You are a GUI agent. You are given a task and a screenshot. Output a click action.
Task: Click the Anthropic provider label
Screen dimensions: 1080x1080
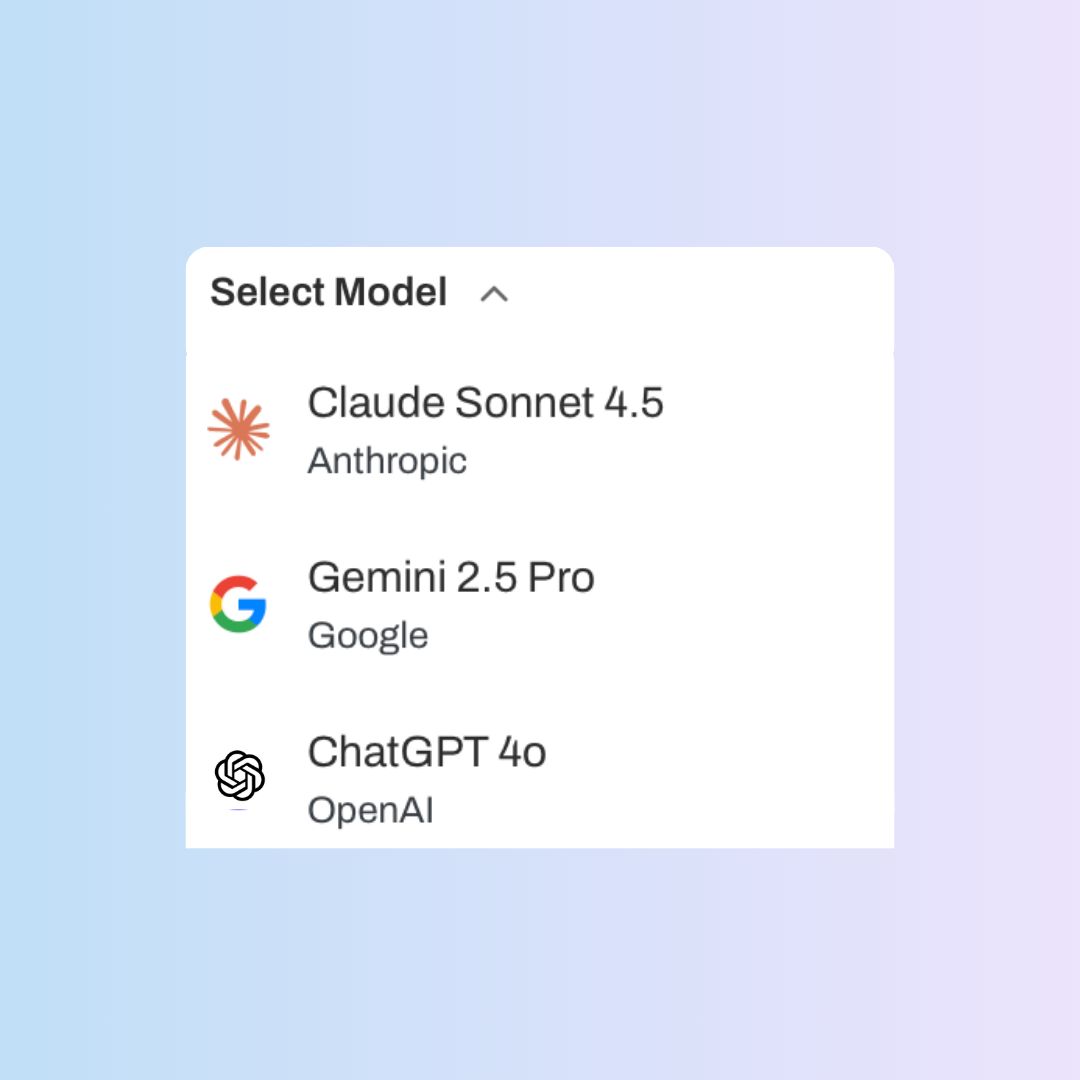click(387, 461)
